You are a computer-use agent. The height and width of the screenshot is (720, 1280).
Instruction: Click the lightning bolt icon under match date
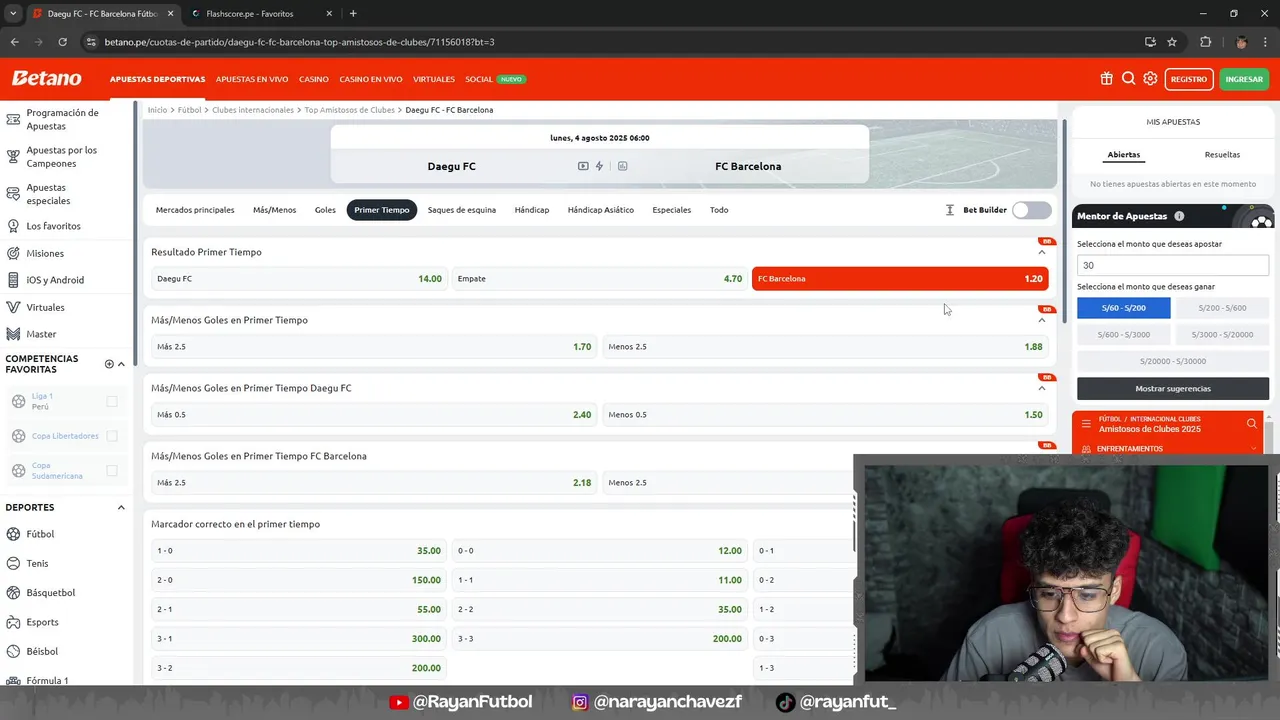[599, 166]
